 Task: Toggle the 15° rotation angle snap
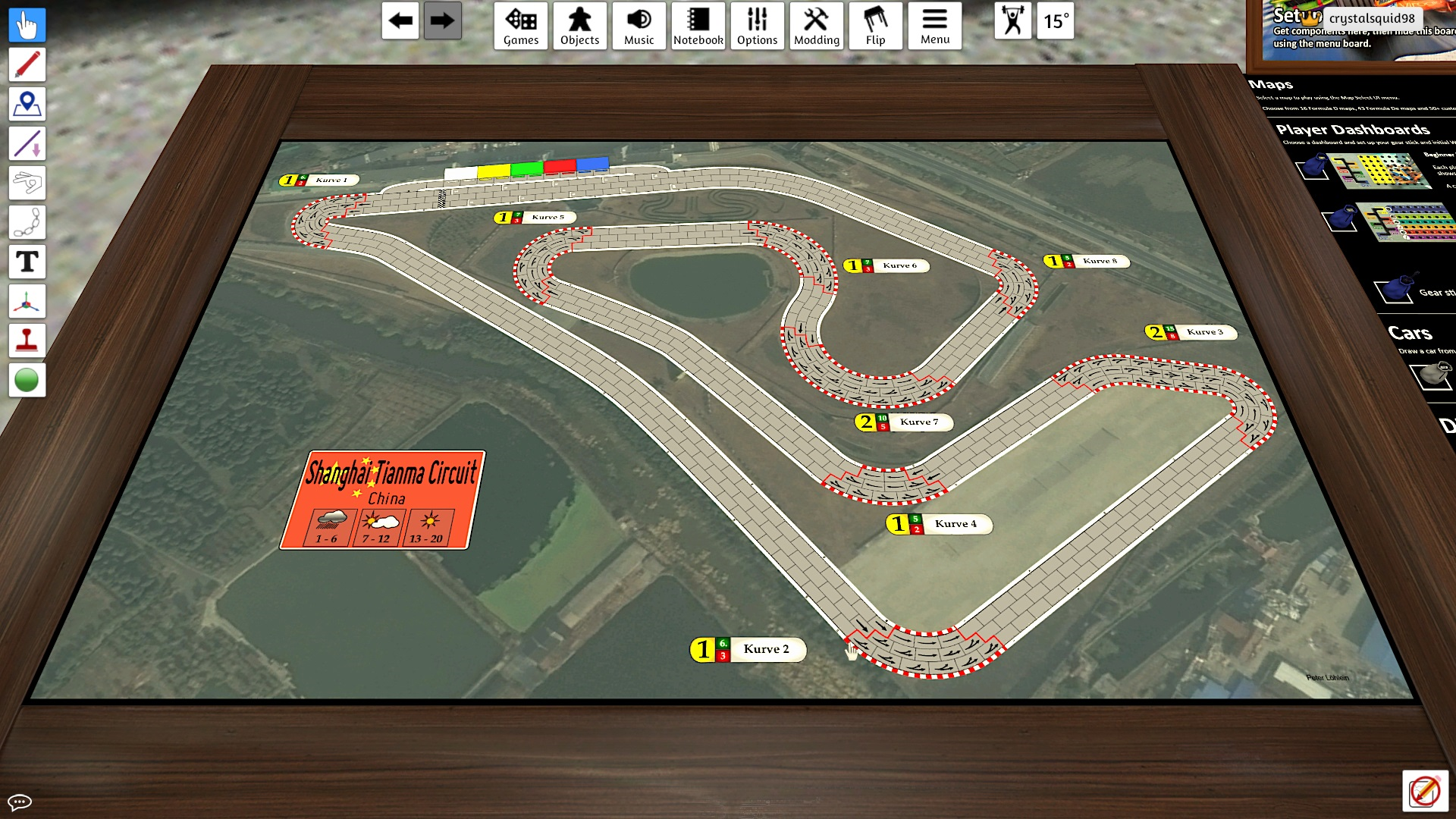click(1056, 21)
